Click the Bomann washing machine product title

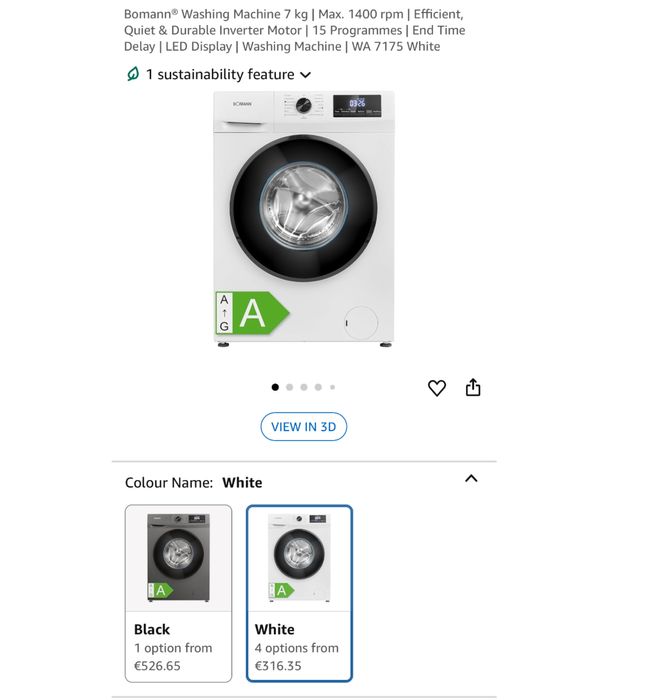(x=294, y=30)
